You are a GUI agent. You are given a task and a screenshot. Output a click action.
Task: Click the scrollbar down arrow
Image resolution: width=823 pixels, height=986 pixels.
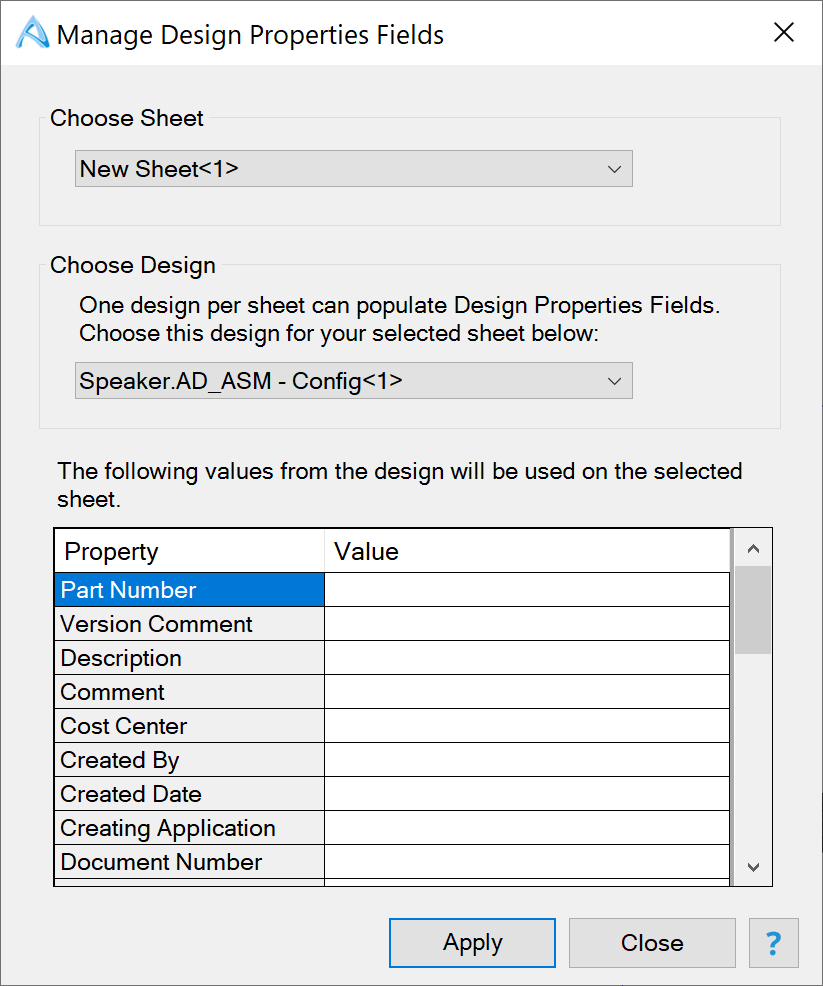pyautogui.click(x=753, y=867)
